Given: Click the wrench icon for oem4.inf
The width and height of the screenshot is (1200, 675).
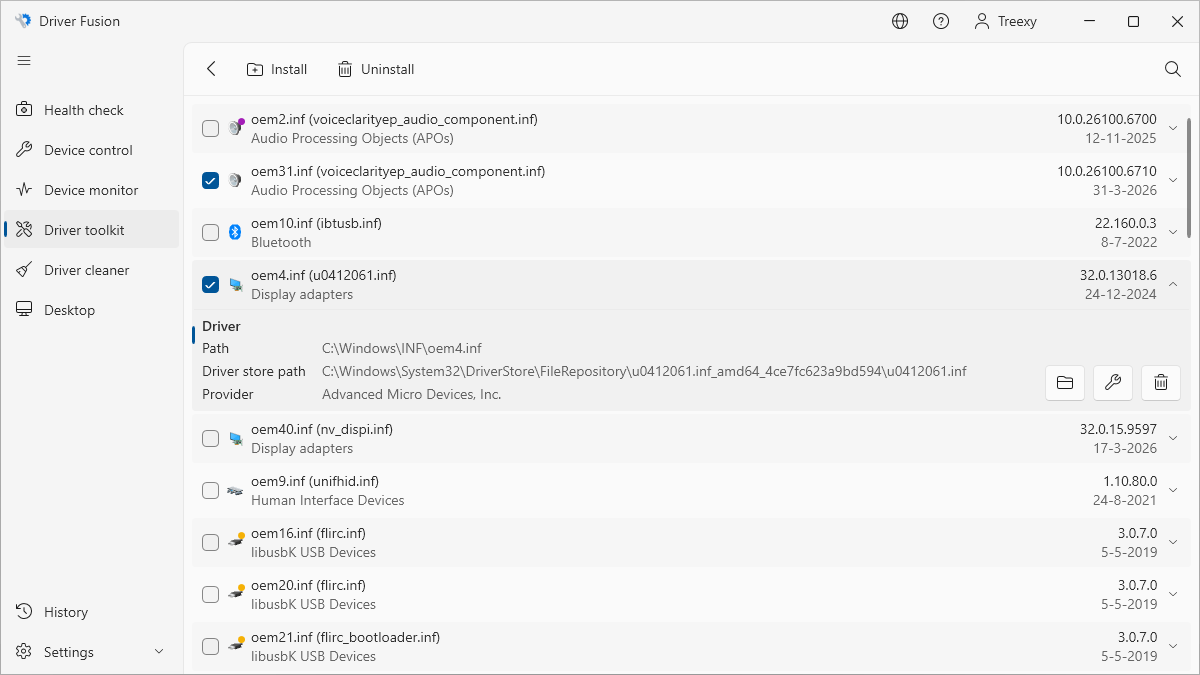Looking at the screenshot, I should [x=1113, y=382].
